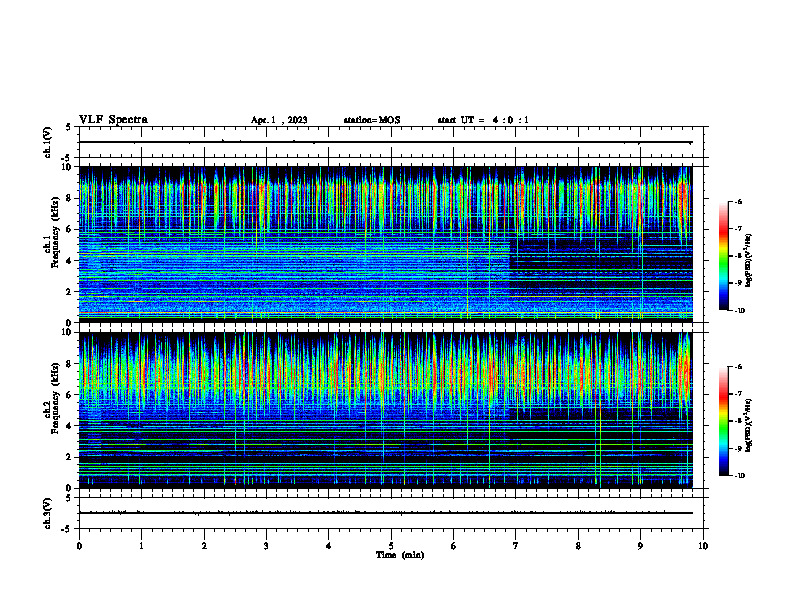Viewport: 792px width, 612px height.
Task: Click the ch.2 colorbar log(PSD) unit label
Action: 748,426
